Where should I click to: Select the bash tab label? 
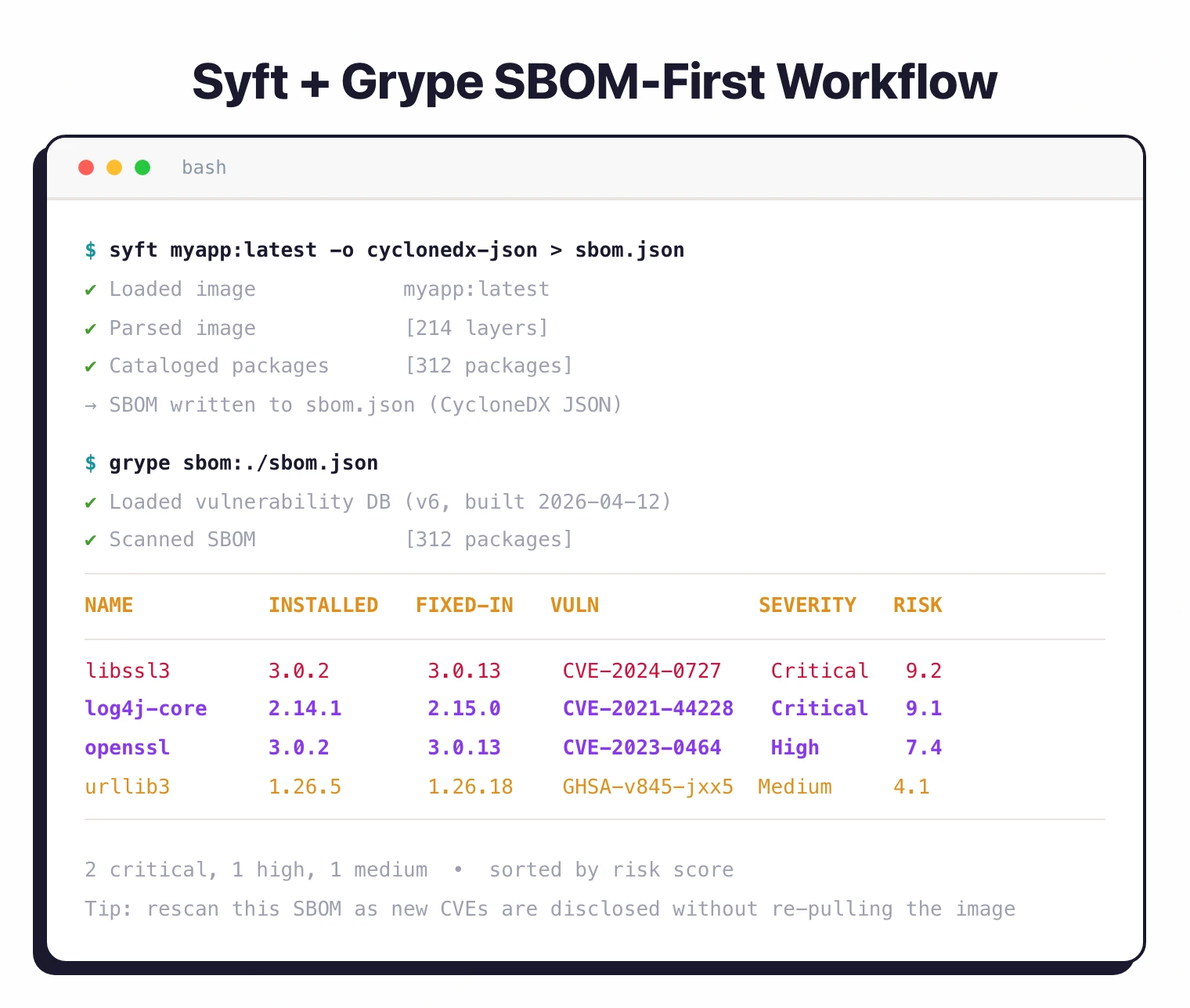(204, 167)
